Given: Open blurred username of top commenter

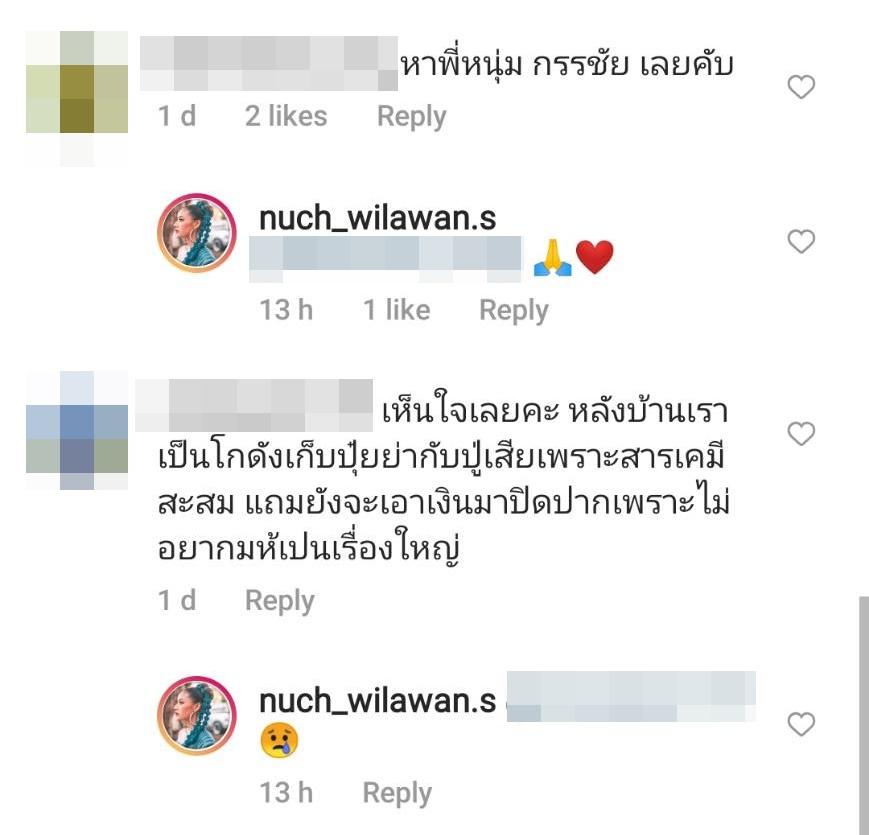Looking at the screenshot, I should [269, 63].
